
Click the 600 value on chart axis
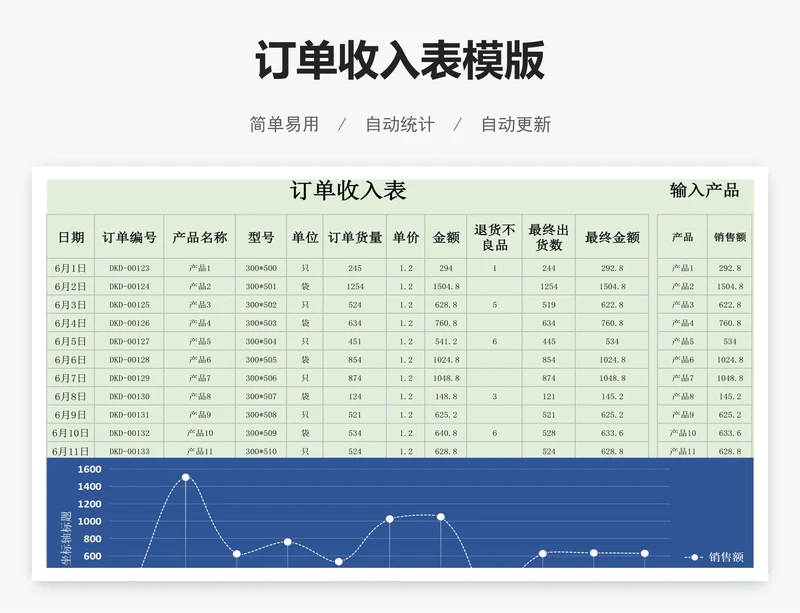click(92, 556)
